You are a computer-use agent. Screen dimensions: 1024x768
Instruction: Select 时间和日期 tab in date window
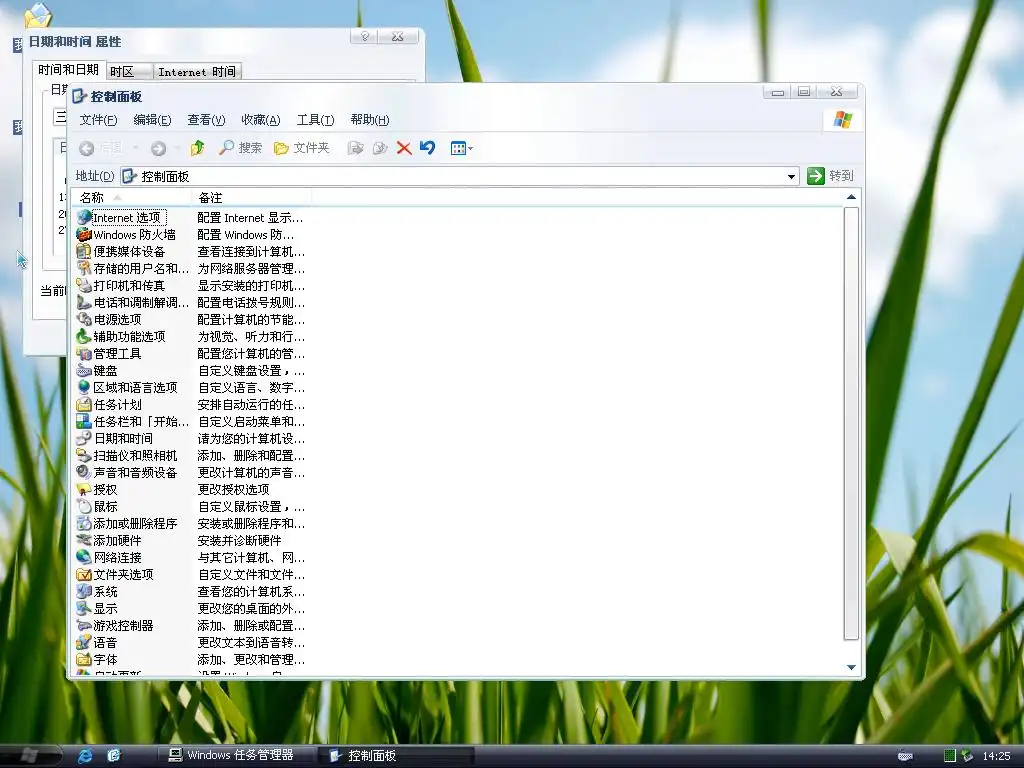click(68, 70)
